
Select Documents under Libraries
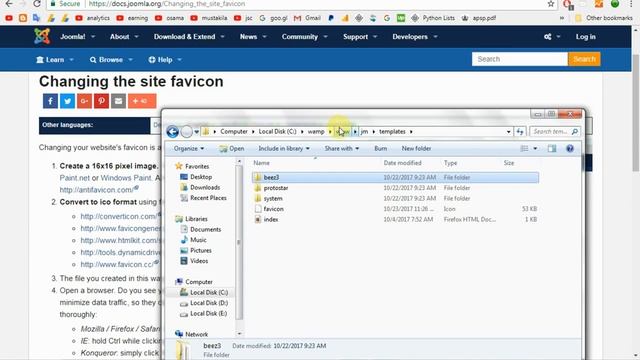point(201,229)
